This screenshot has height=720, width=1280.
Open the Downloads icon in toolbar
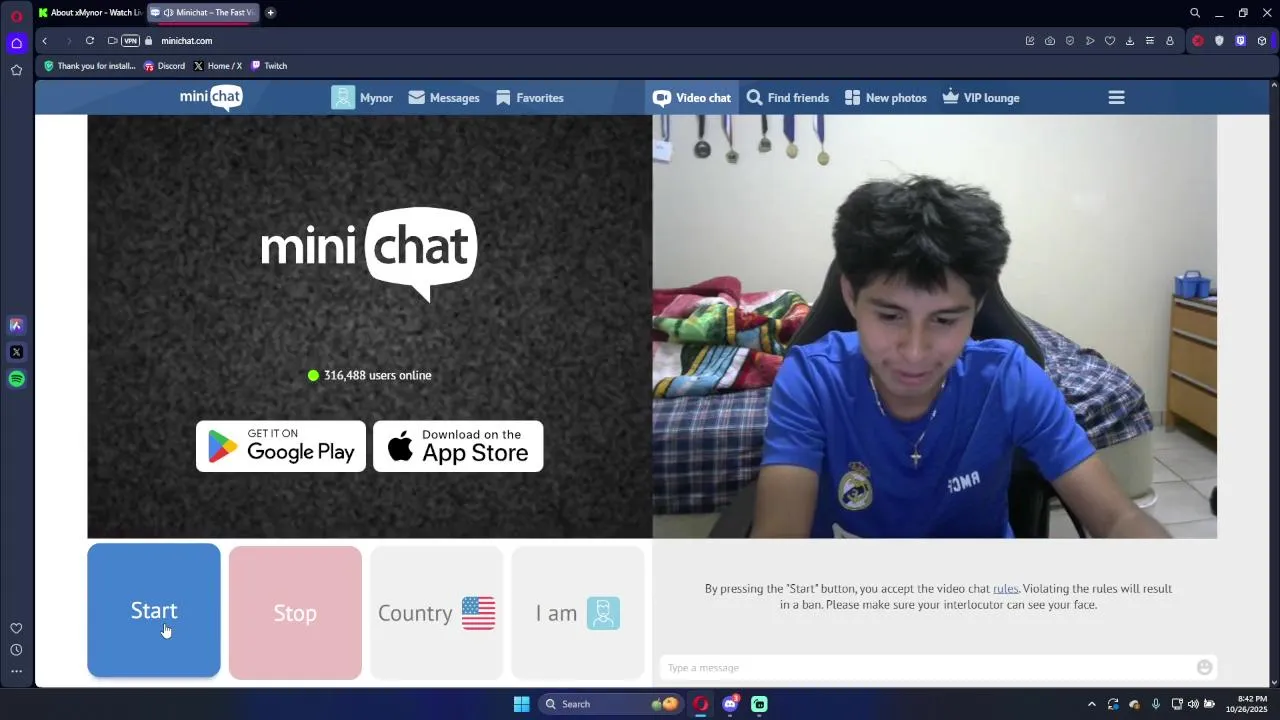pos(1130,41)
